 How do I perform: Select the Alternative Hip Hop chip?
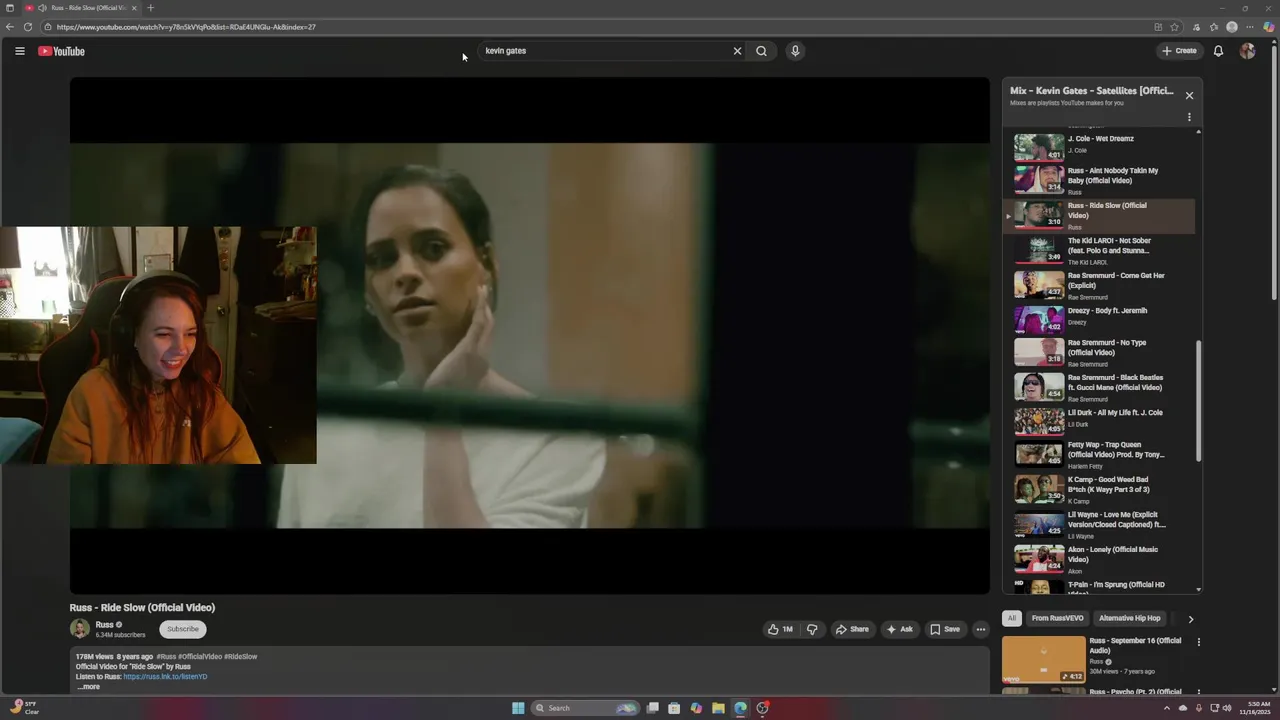pos(1130,618)
